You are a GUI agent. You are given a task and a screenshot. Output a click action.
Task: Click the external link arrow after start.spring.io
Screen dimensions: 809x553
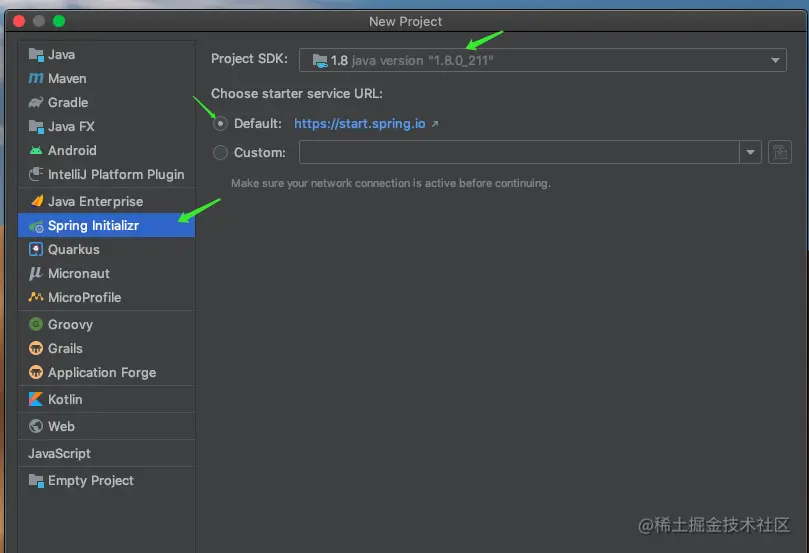[x=435, y=124]
